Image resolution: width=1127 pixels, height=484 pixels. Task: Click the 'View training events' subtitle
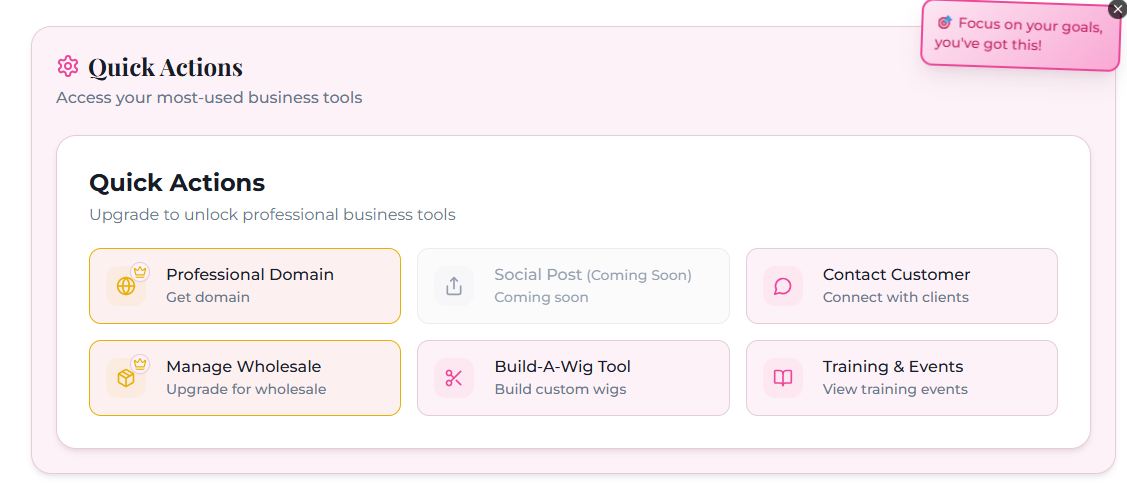(894, 389)
